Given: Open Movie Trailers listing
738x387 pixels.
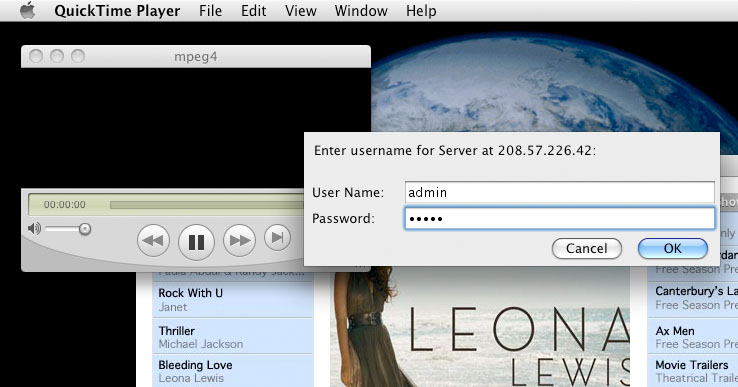Looking at the screenshot, I should coord(693,371).
